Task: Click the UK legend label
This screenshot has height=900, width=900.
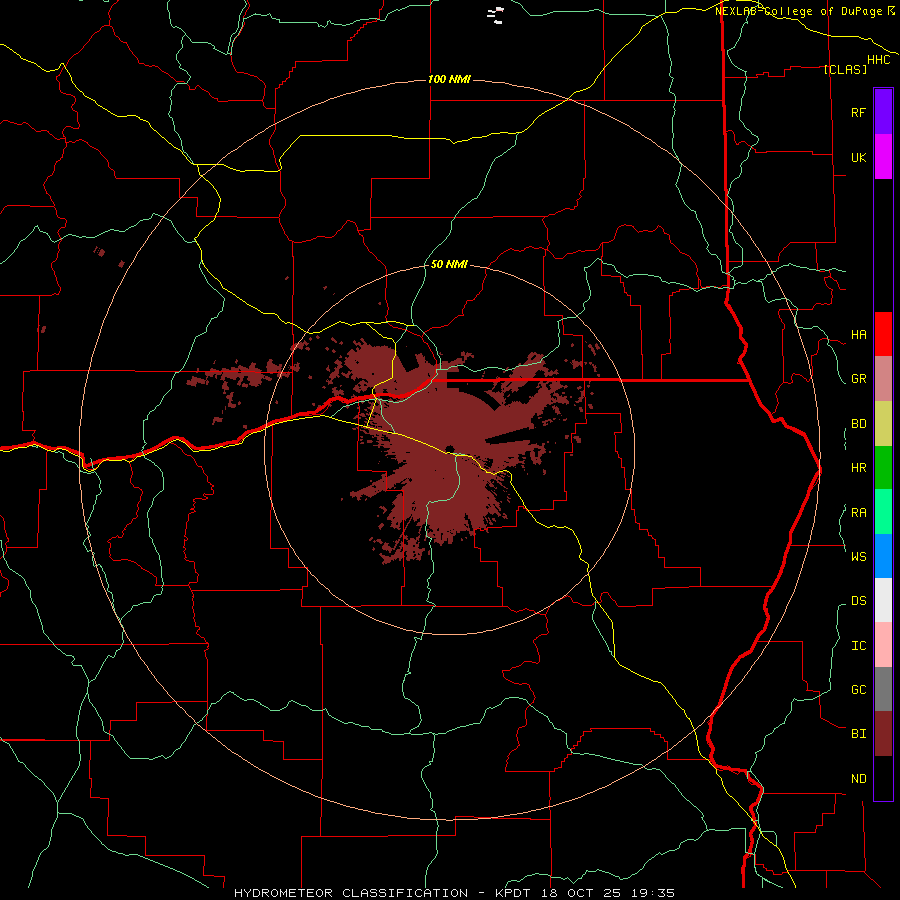Action: [x=858, y=157]
